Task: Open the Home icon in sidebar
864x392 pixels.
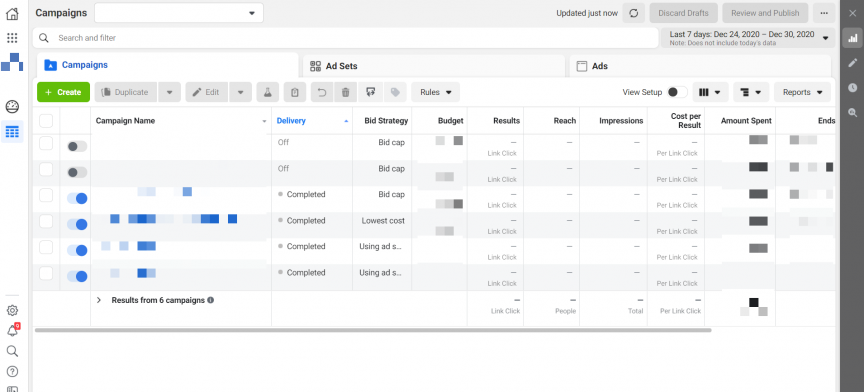Action: [x=12, y=14]
